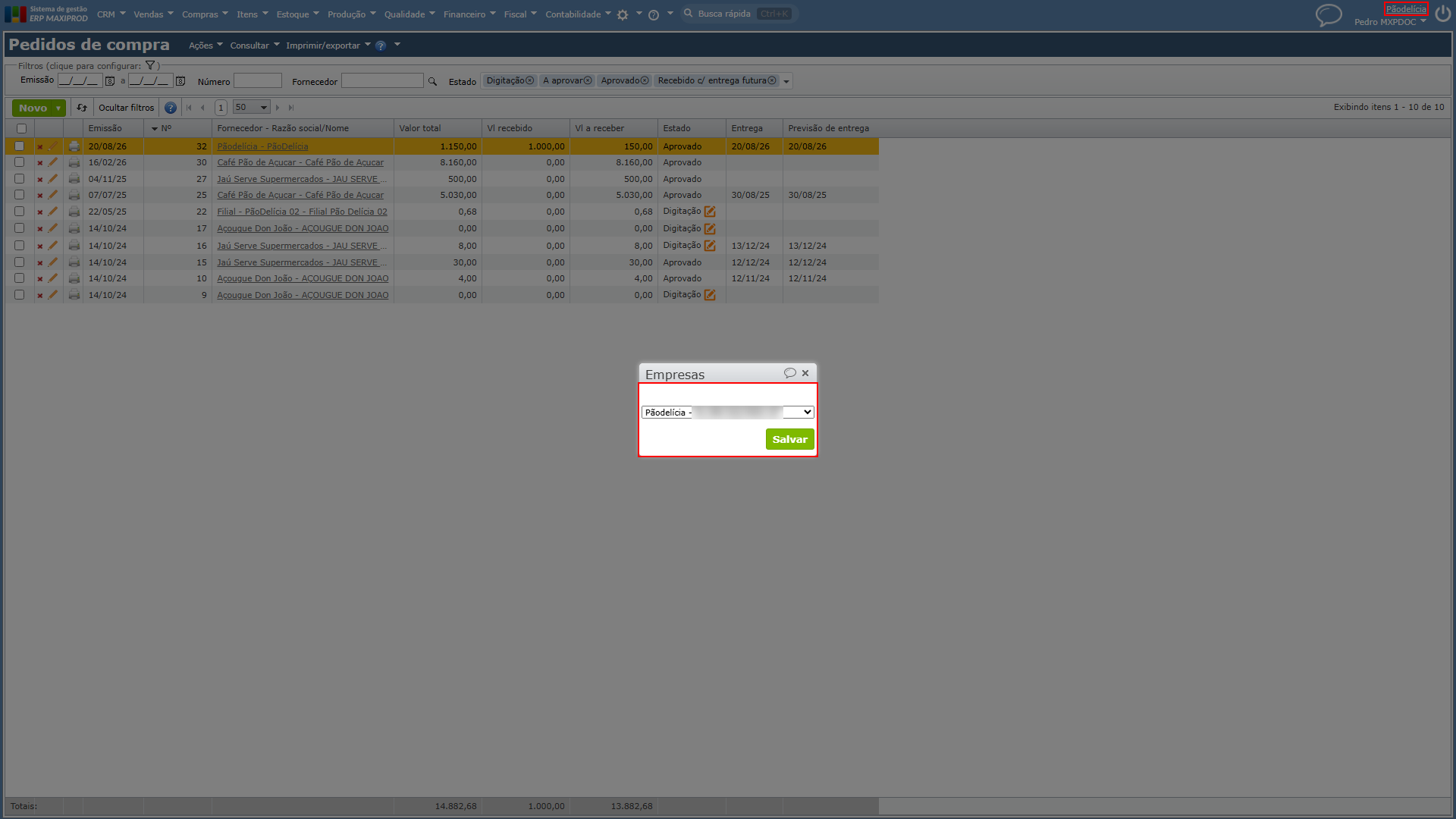Click the refresh list icon beside Novo
This screenshot has height=819, width=1456.
tap(82, 108)
